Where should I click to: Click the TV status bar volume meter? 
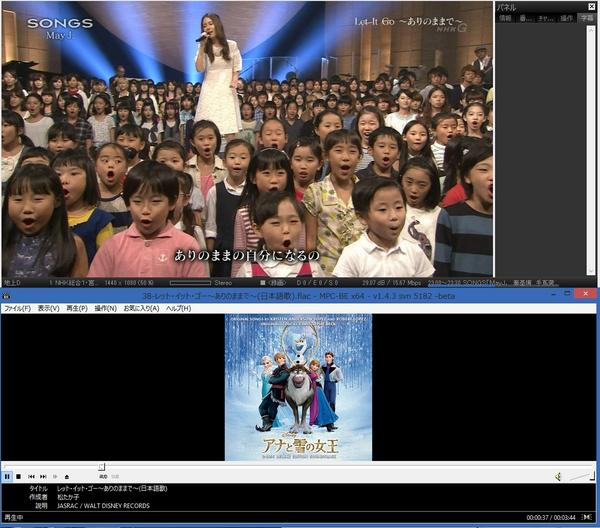pyautogui.click(x=190, y=283)
